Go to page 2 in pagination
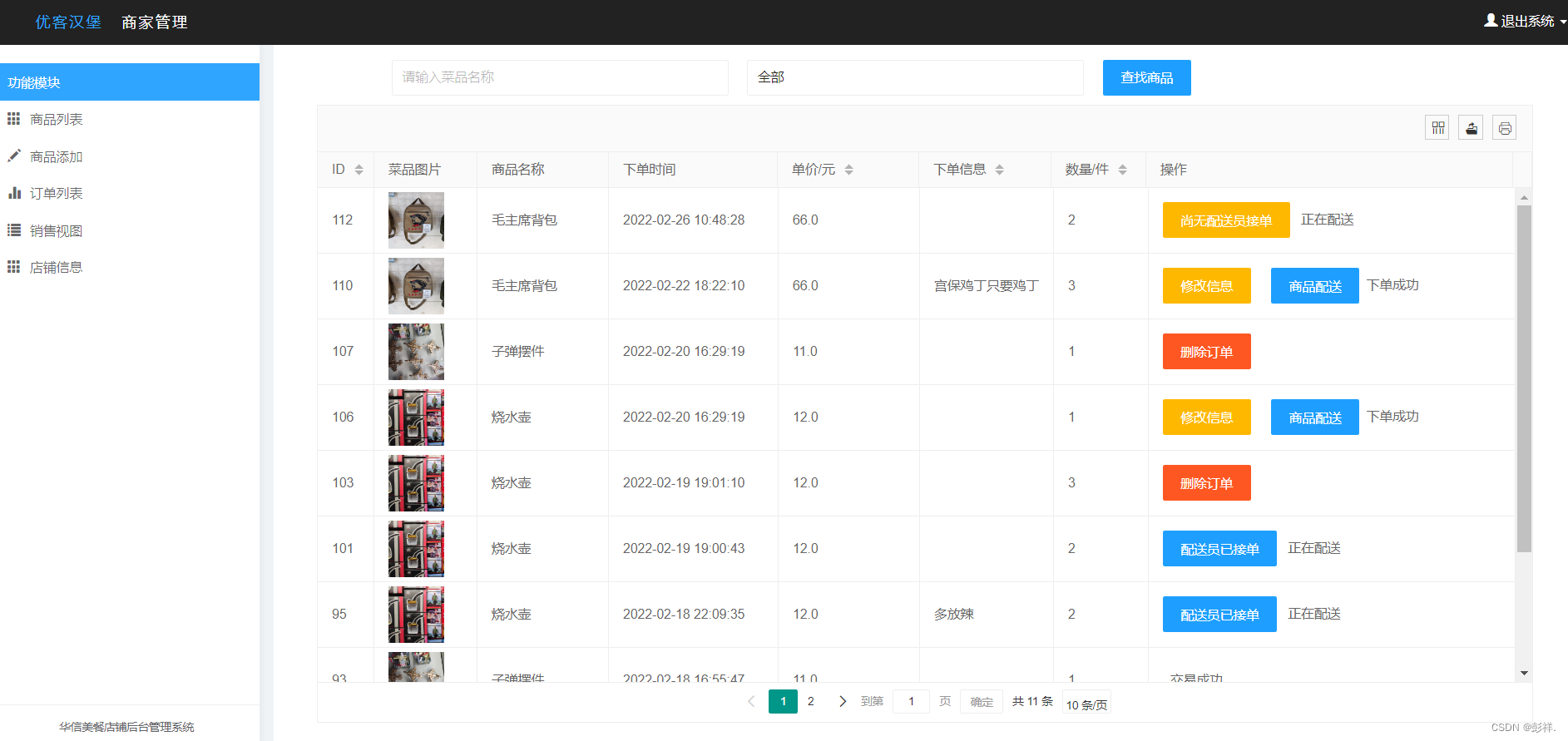The height and width of the screenshot is (741, 1568). 811,701
